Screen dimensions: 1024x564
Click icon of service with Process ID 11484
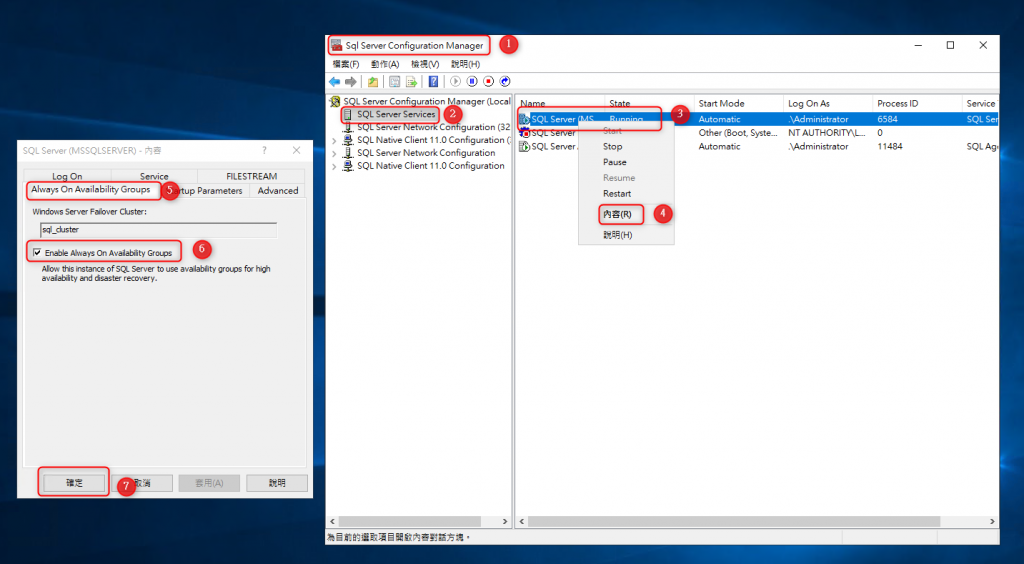pos(524,147)
